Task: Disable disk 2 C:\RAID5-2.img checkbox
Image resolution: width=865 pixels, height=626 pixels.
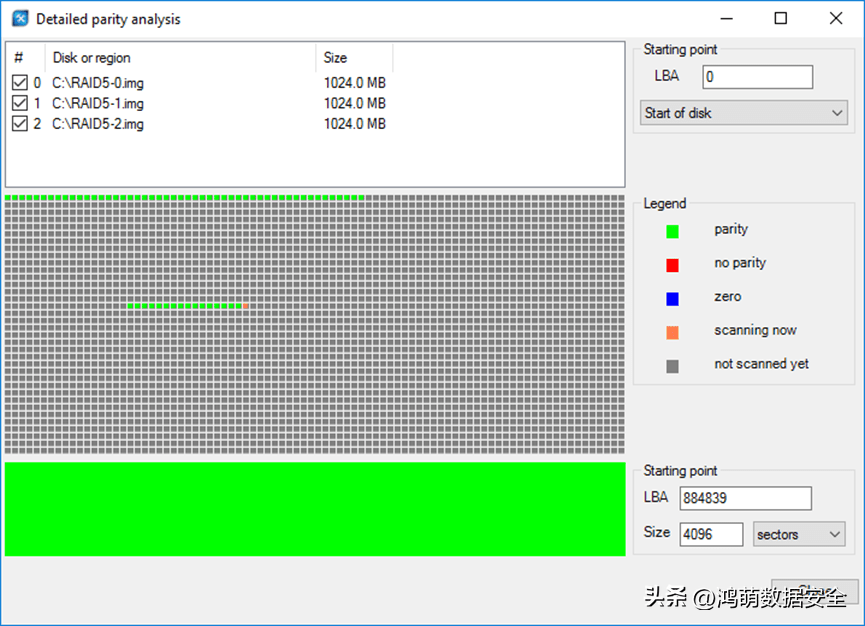Action: coord(20,124)
